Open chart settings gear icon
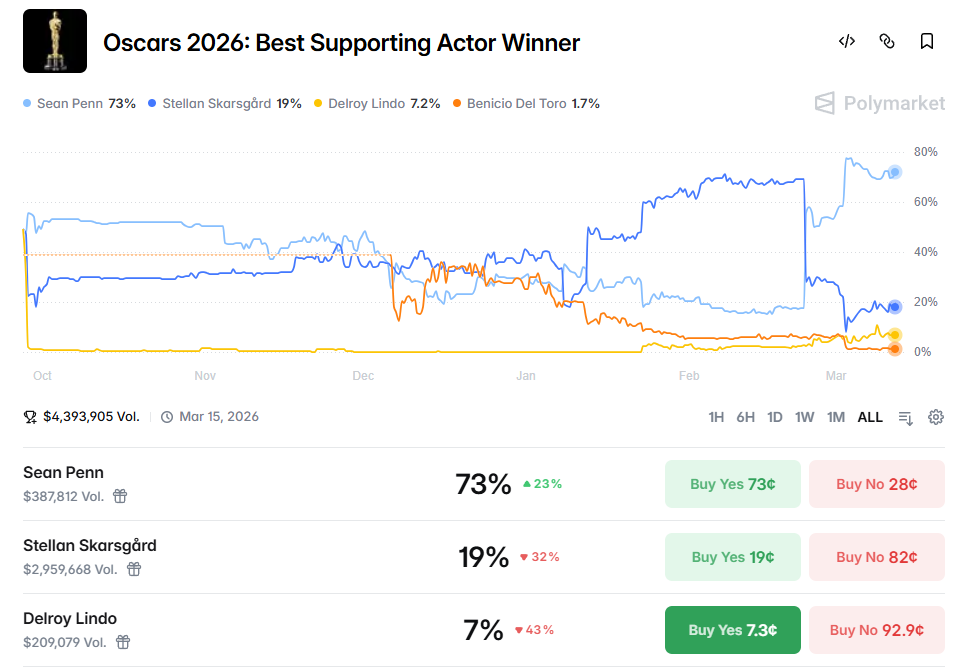This screenshot has width=960, height=670. pos(936,417)
